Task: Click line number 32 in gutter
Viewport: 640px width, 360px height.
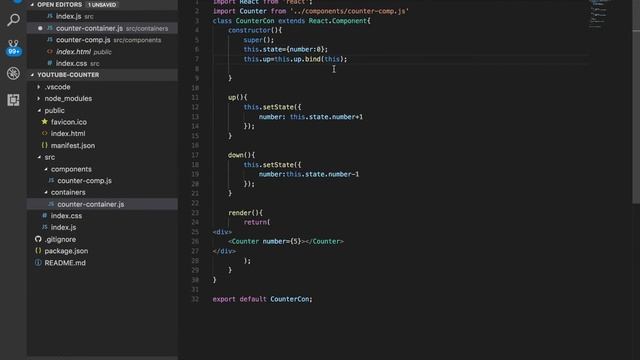Action: tap(196, 299)
